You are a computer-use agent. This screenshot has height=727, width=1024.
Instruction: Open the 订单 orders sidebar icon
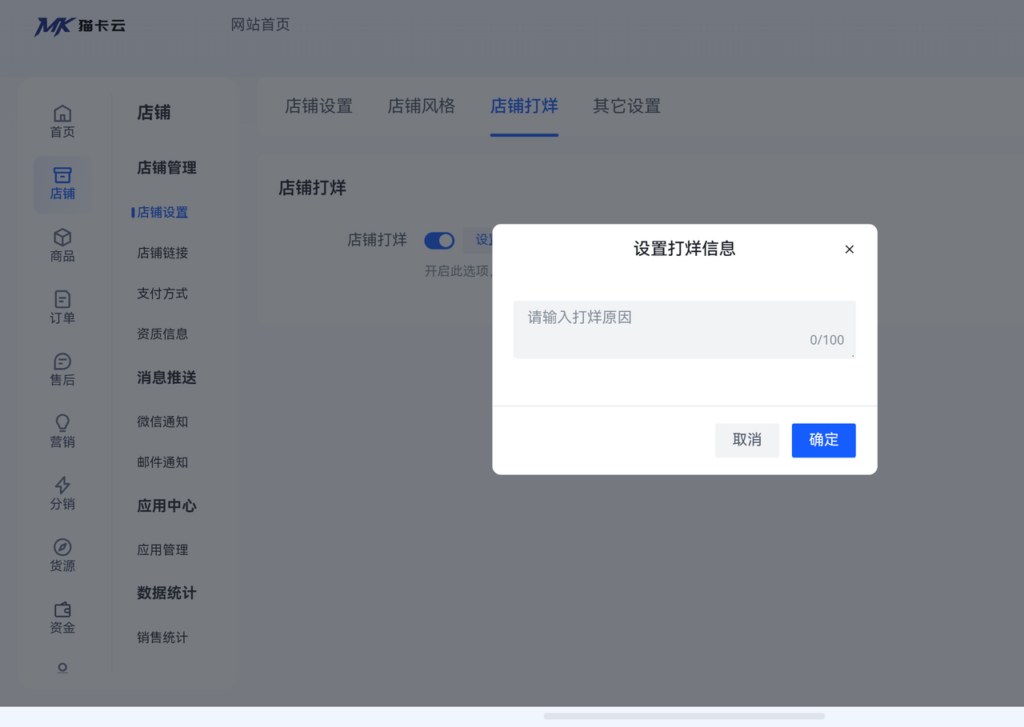click(62, 308)
